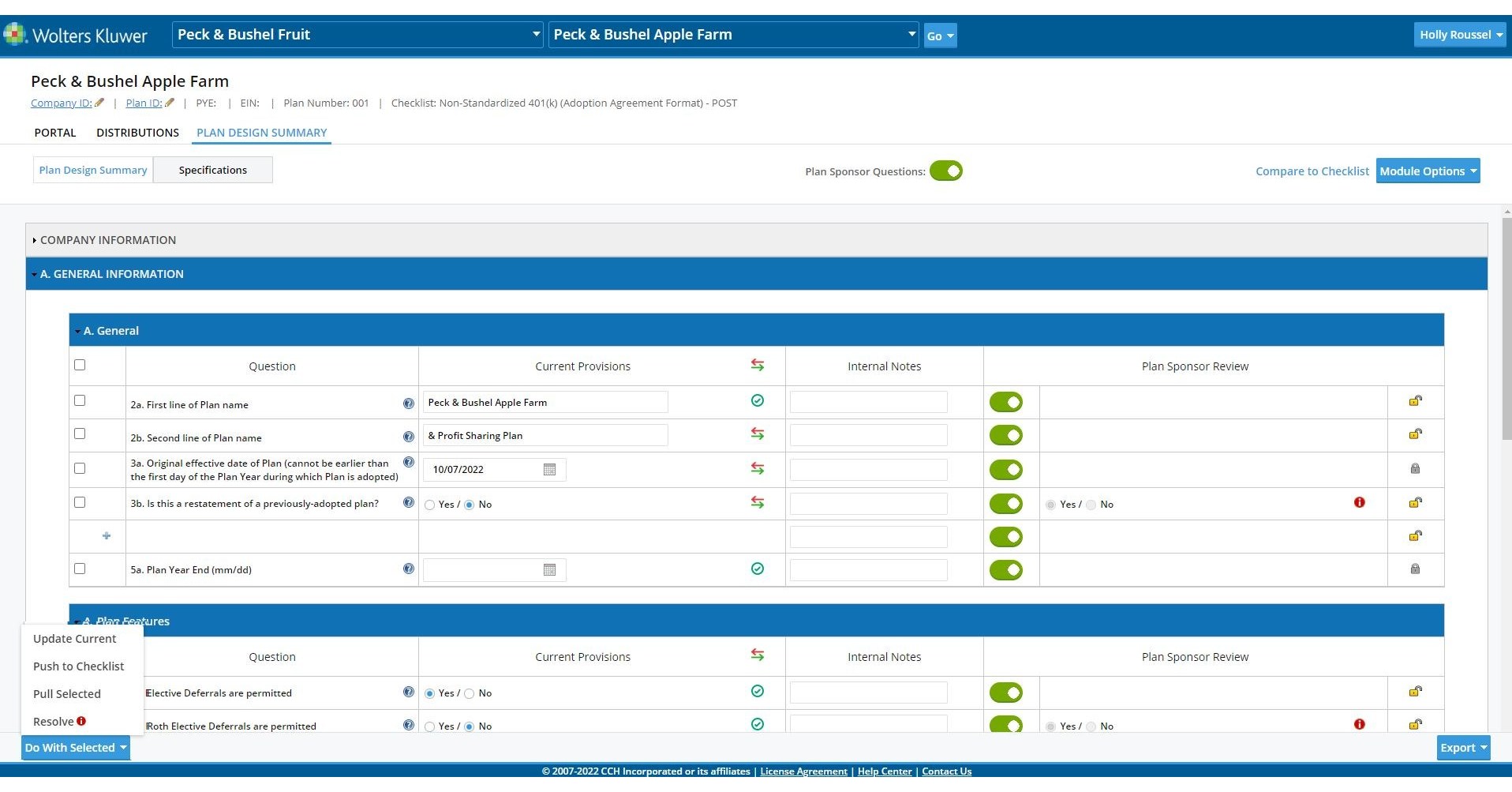Unlock the Plan Sponsor Review padlock for row 2a

click(x=1414, y=400)
